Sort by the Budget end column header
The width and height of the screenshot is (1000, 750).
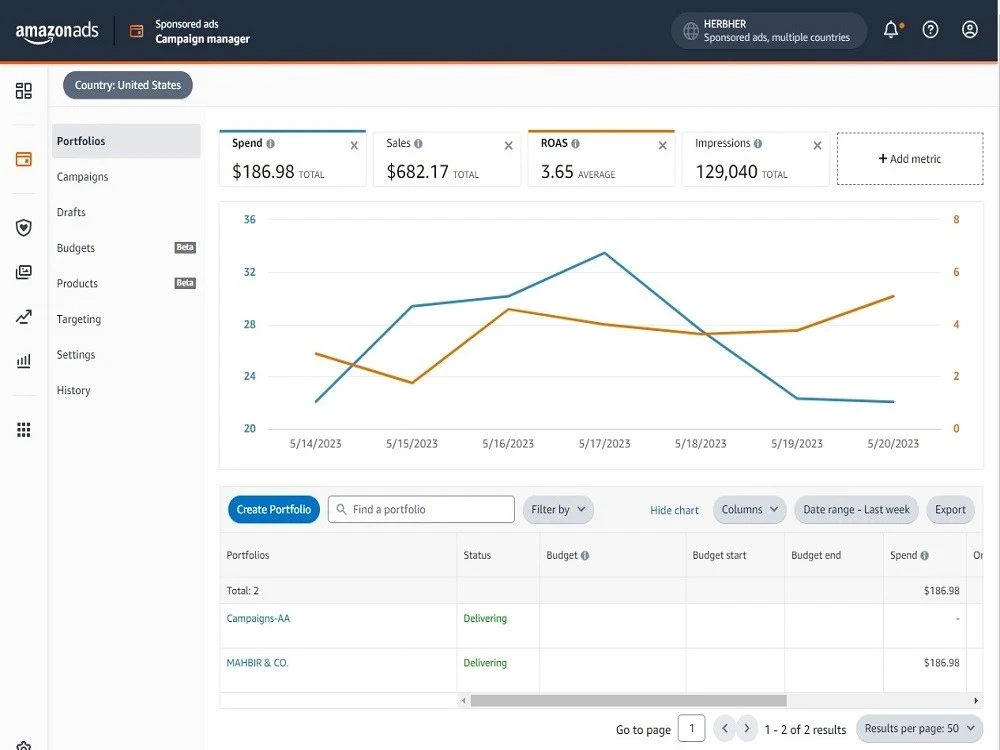point(816,555)
